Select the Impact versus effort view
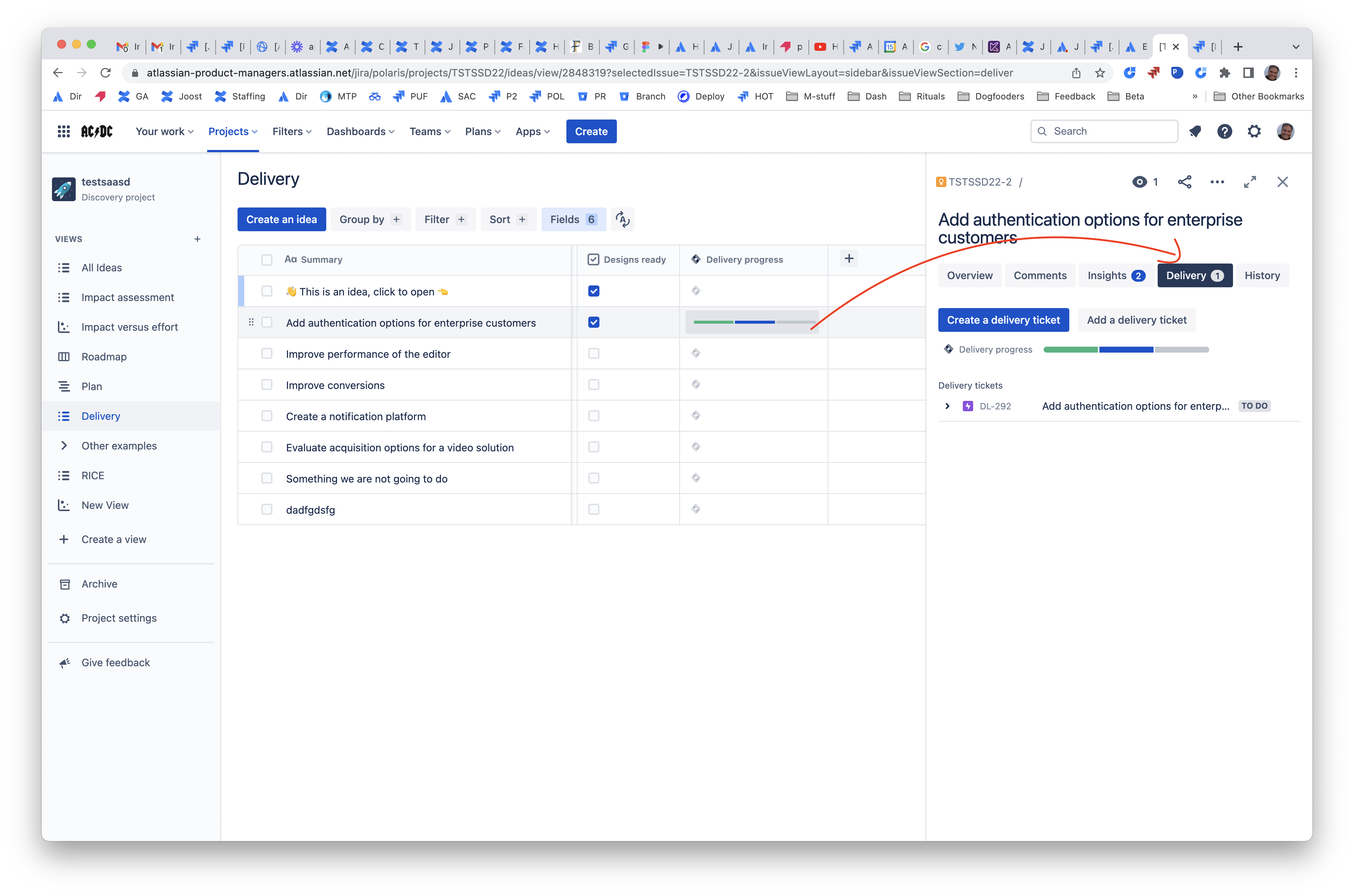The image size is (1354, 896). 130,327
